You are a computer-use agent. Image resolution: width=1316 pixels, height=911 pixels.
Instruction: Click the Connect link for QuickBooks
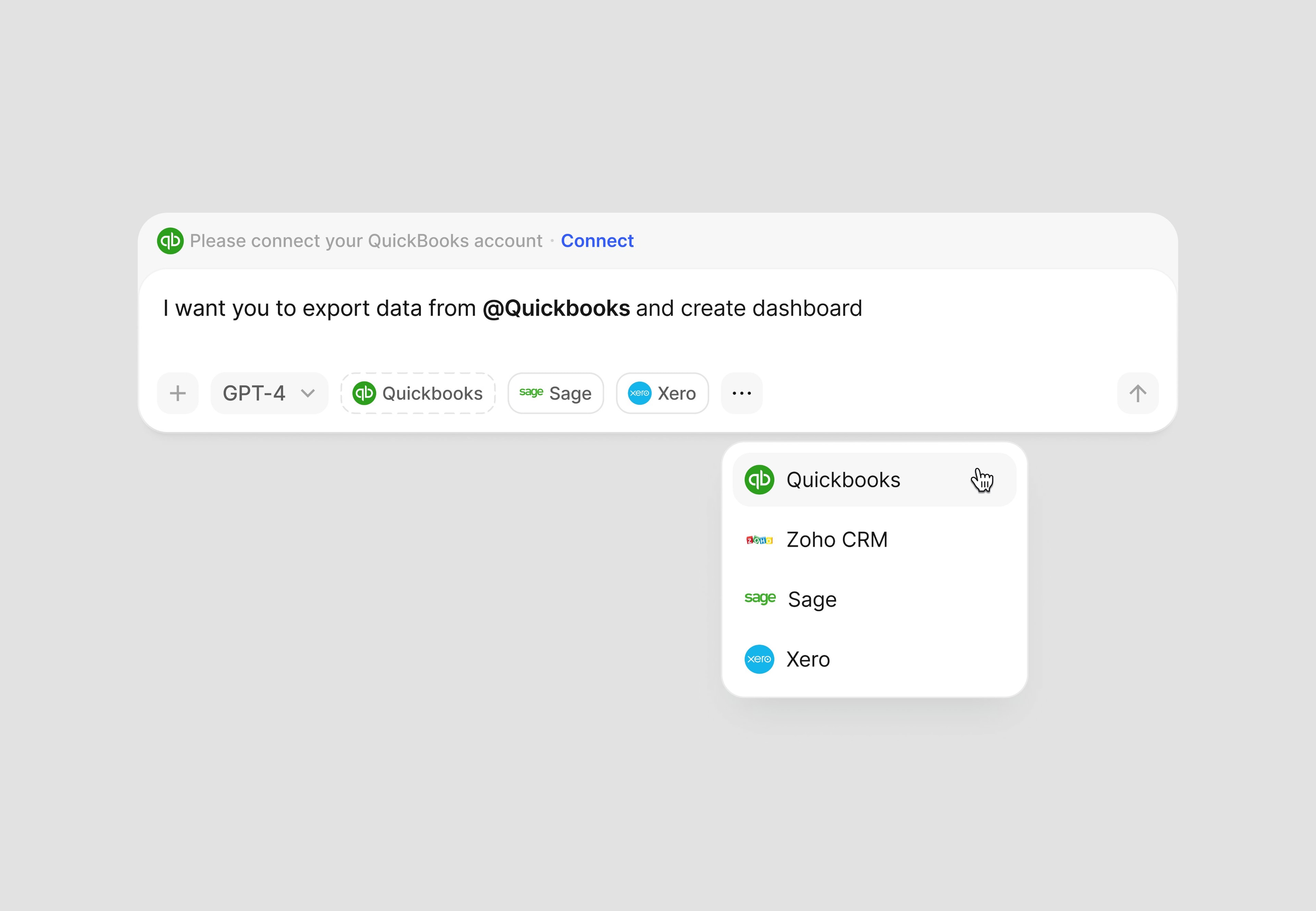coord(597,241)
